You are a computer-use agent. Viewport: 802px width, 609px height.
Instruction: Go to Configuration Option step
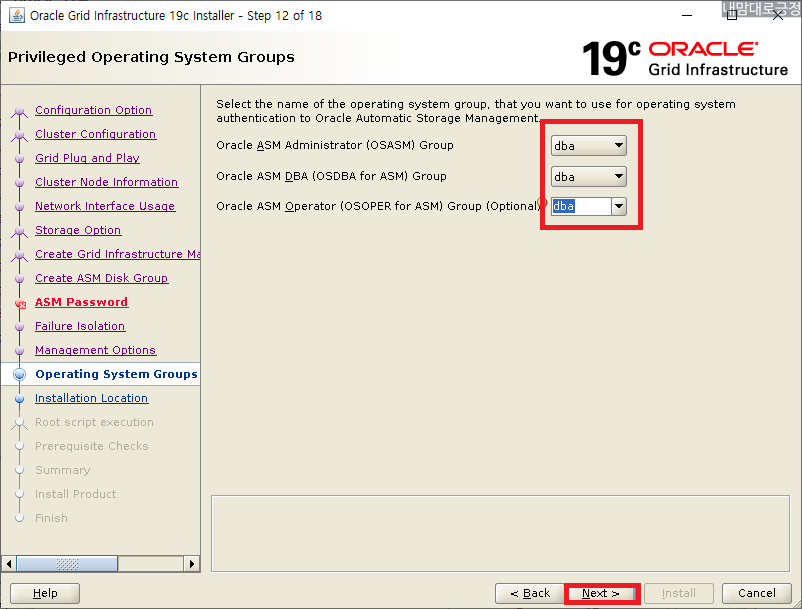pyautogui.click(x=94, y=110)
